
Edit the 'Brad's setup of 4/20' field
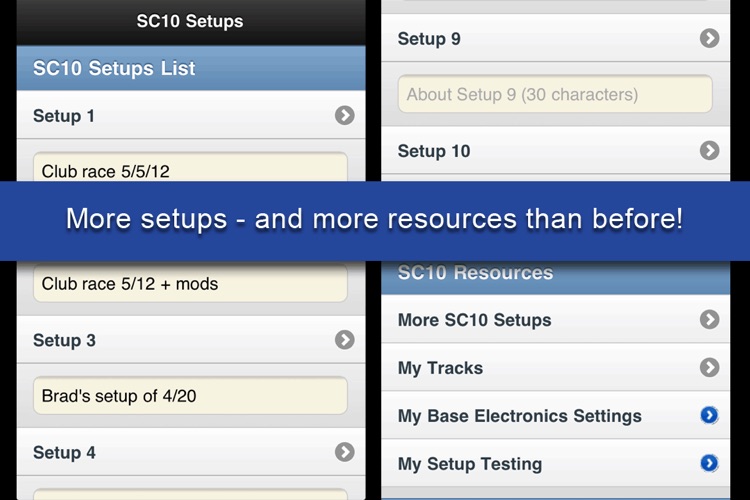(x=190, y=396)
